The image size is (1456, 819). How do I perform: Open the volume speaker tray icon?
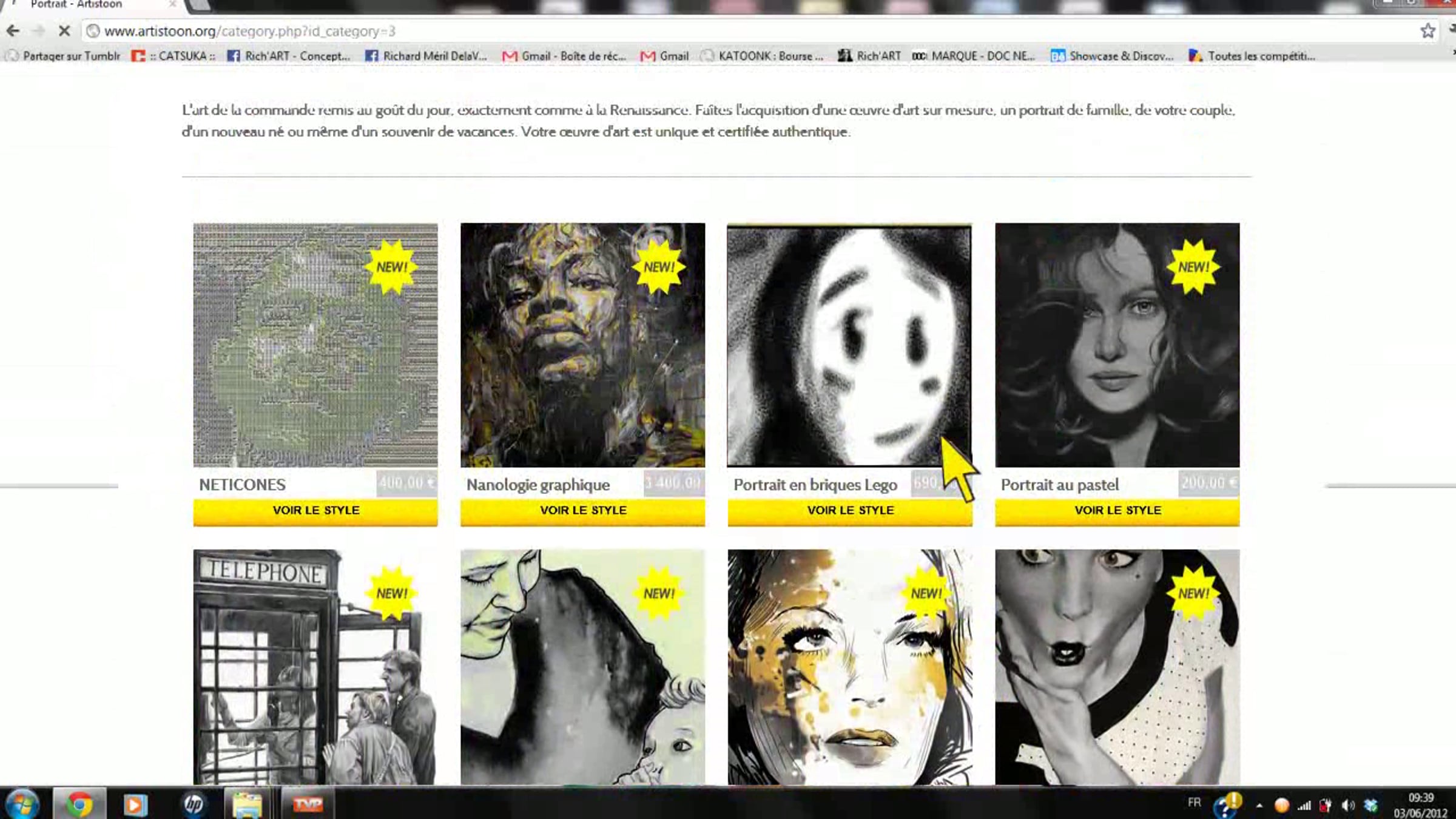click(1347, 805)
